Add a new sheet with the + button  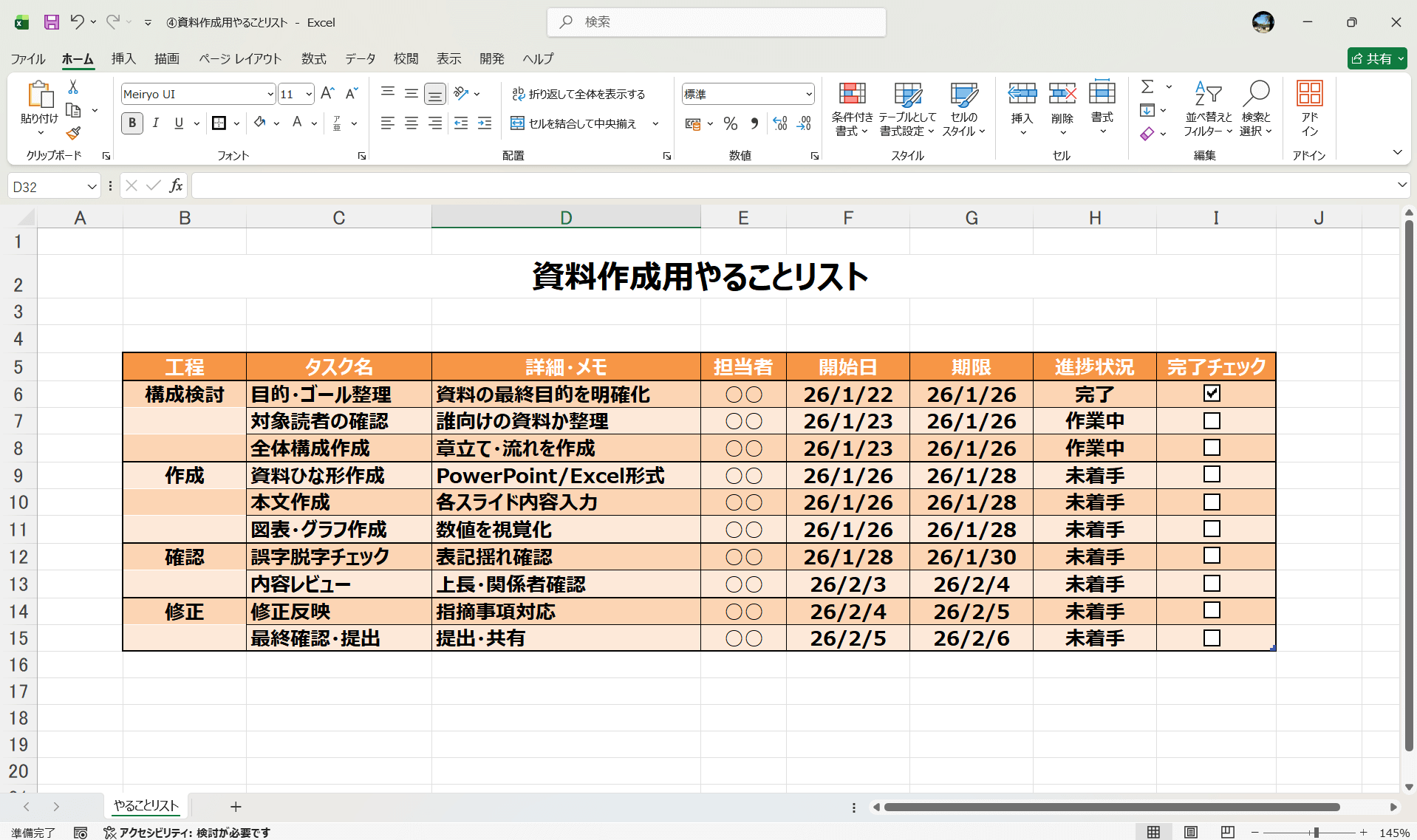(235, 806)
